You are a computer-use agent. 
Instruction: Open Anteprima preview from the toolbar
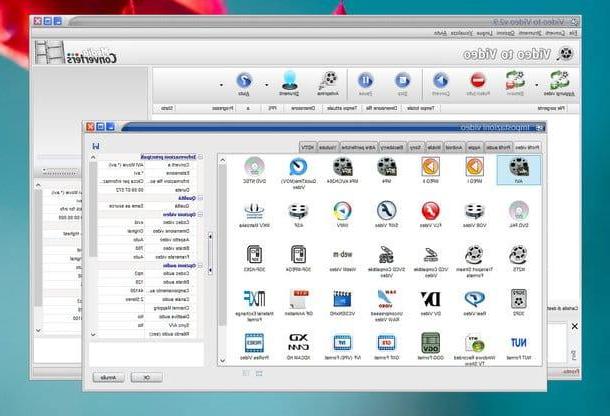329,83
